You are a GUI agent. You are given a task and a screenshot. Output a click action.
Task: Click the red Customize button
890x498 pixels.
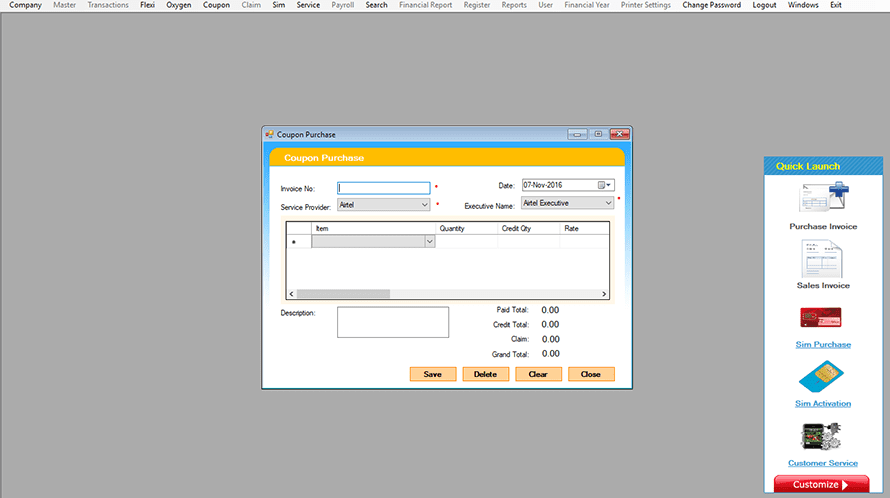[821, 484]
